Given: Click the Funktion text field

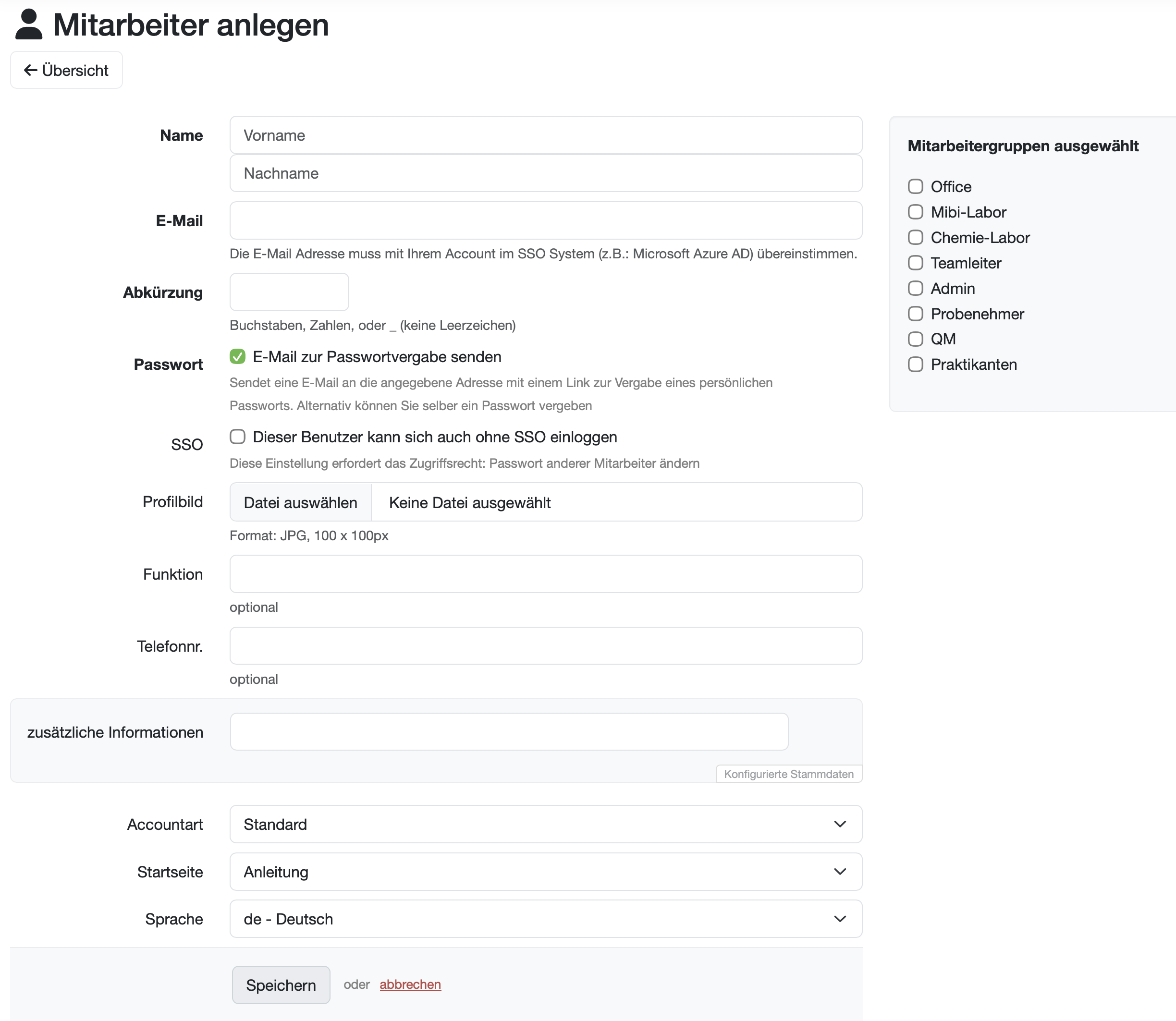Looking at the screenshot, I should [545, 574].
